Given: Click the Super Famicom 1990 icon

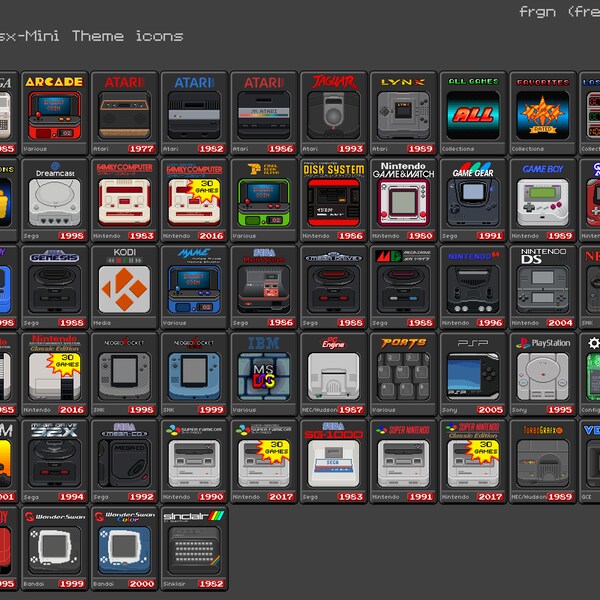Looking at the screenshot, I should click(194, 461).
